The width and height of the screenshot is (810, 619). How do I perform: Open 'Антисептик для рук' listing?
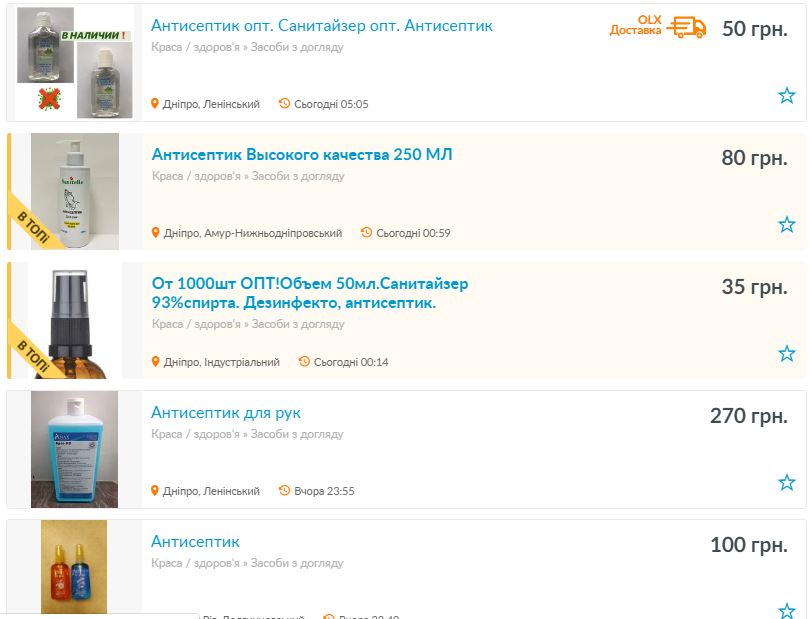tap(225, 413)
